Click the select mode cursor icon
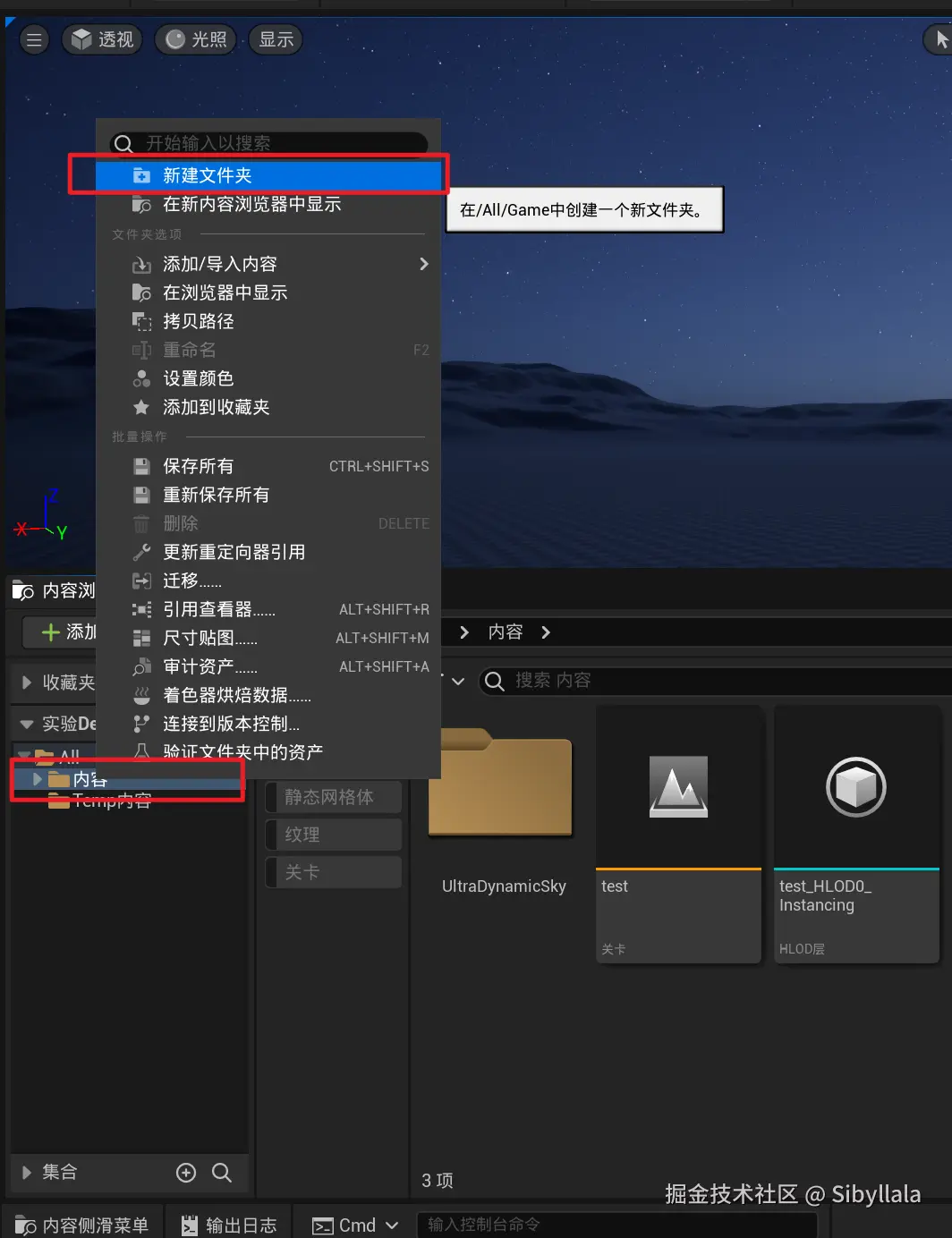Image resolution: width=952 pixels, height=1238 pixels. (940, 39)
